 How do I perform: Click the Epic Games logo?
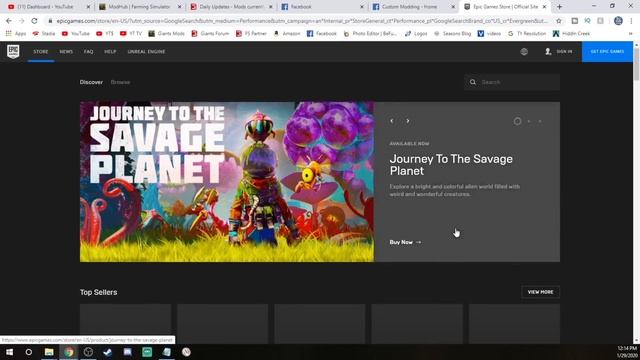pos(13,51)
